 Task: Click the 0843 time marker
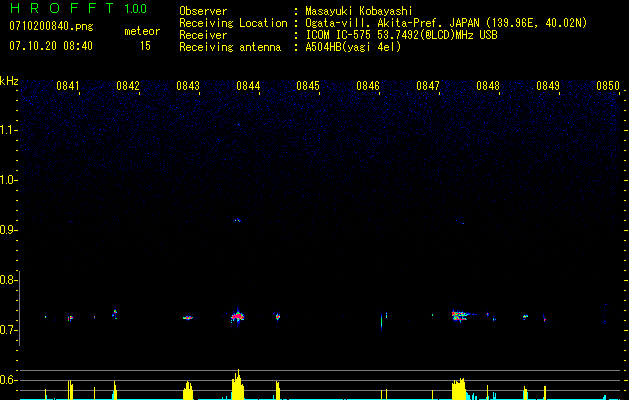coord(188,86)
